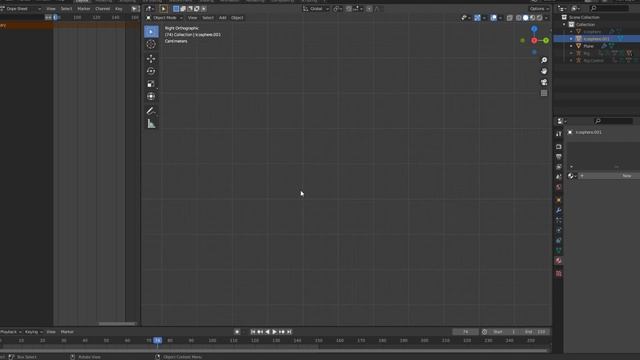Viewport: 640px width, 360px height.
Task: Select the Scale tool
Action: pyautogui.click(x=151, y=84)
